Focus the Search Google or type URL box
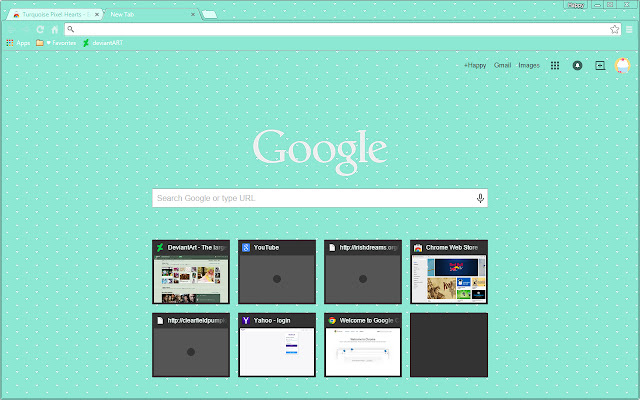Viewport: 640px width, 400px height. pyautogui.click(x=320, y=198)
